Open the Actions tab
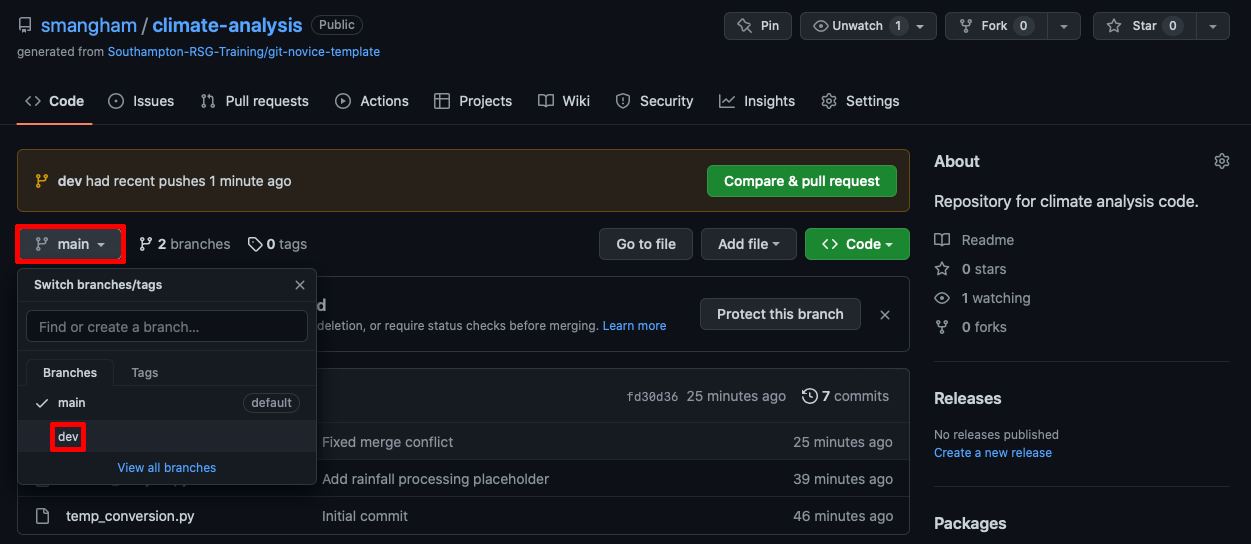Screen dimensions: 1251x544 point(372,101)
